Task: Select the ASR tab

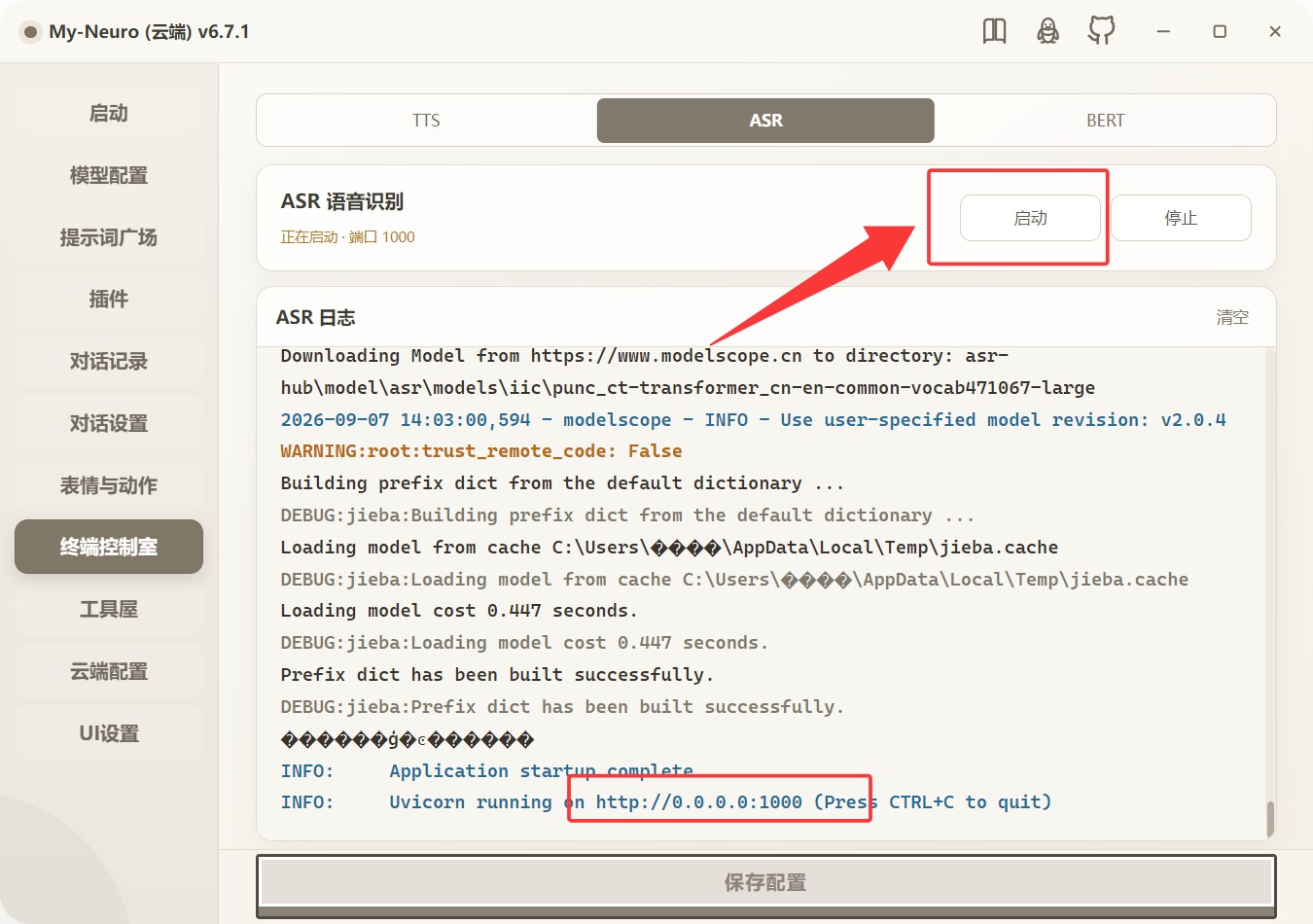Action: point(765,121)
